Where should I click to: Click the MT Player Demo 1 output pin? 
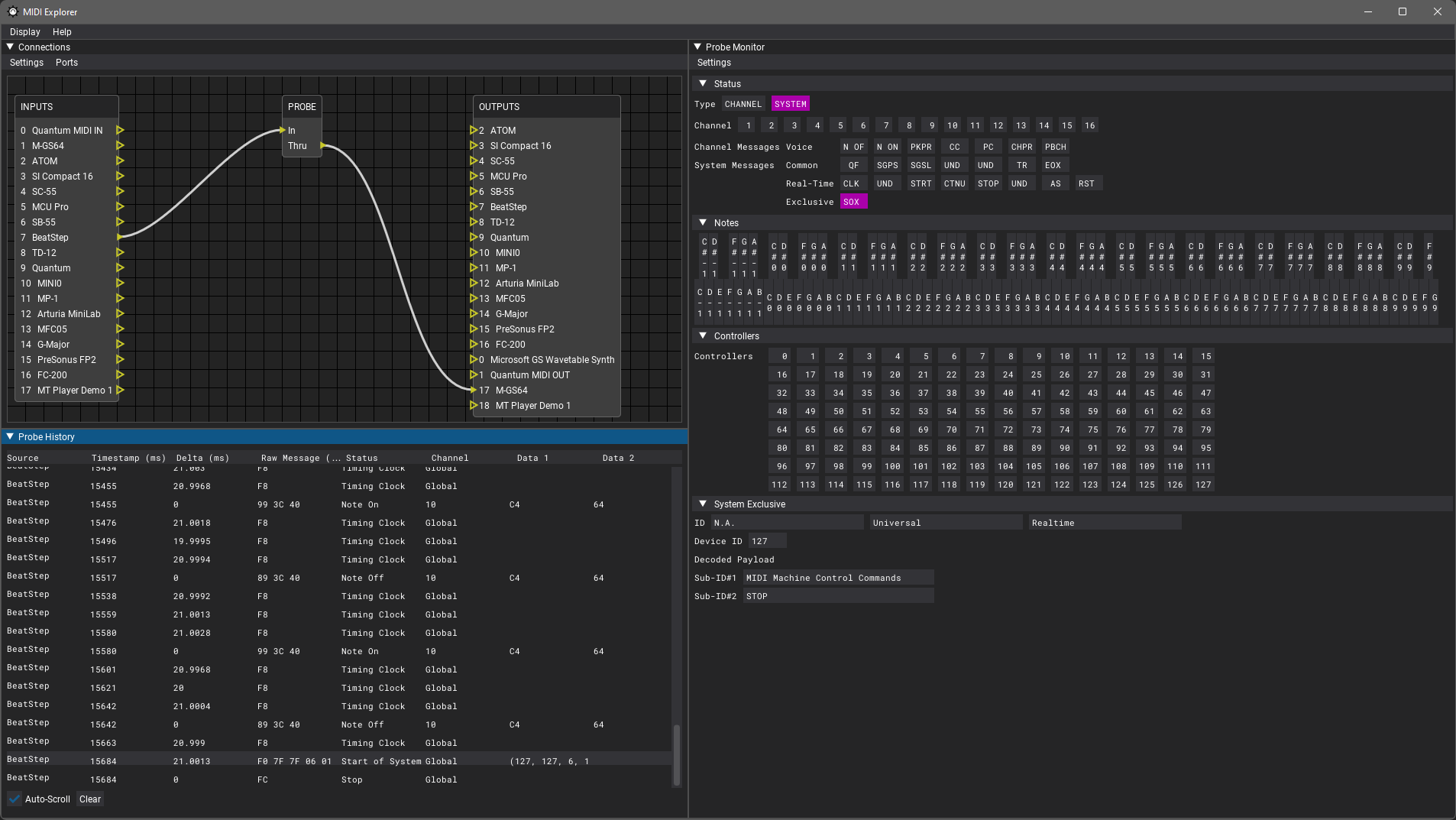(x=474, y=405)
